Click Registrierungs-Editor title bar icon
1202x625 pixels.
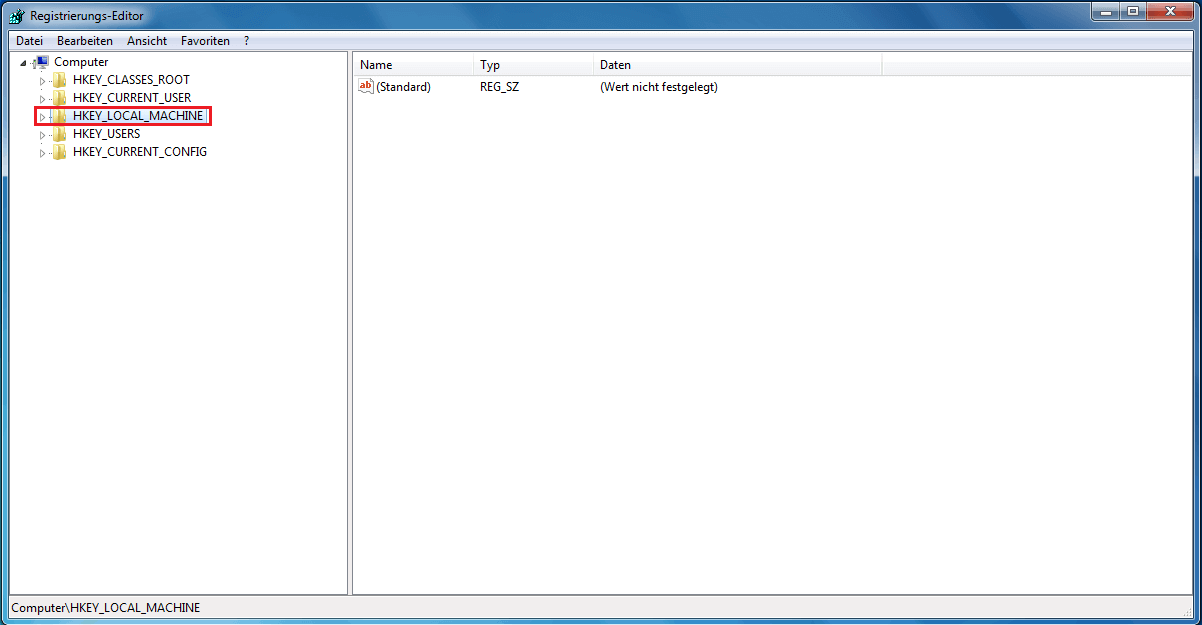(17, 15)
